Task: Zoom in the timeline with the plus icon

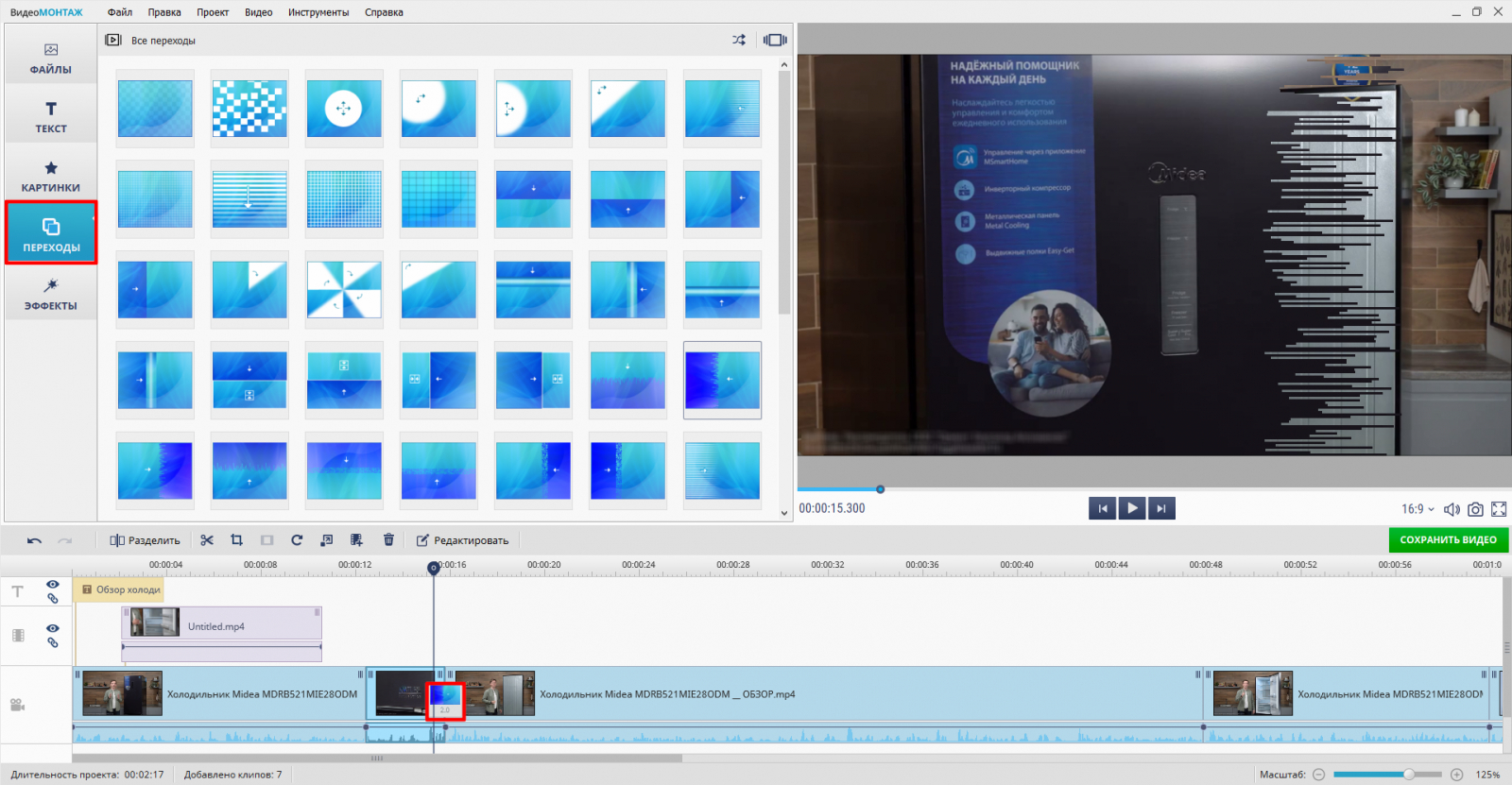Action: pyautogui.click(x=1457, y=775)
